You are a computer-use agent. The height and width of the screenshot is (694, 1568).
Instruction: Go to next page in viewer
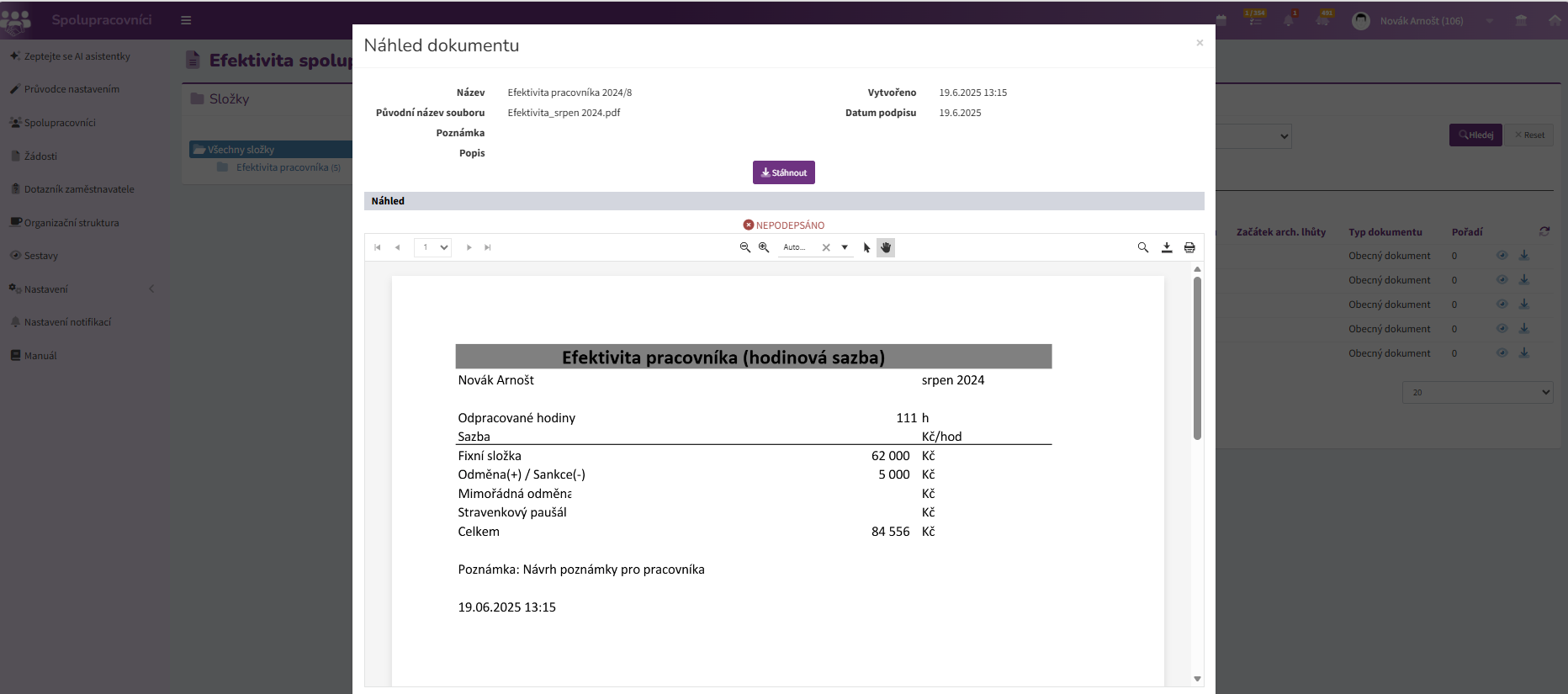coord(469,247)
